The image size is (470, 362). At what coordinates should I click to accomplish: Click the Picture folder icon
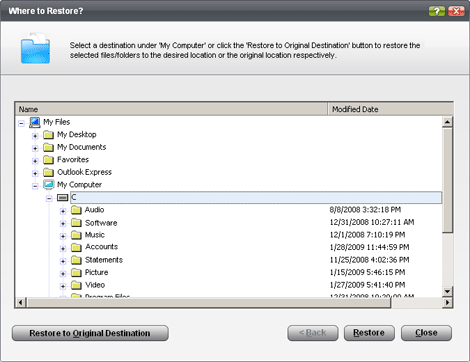pyautogui.click(x=76, y=273)
